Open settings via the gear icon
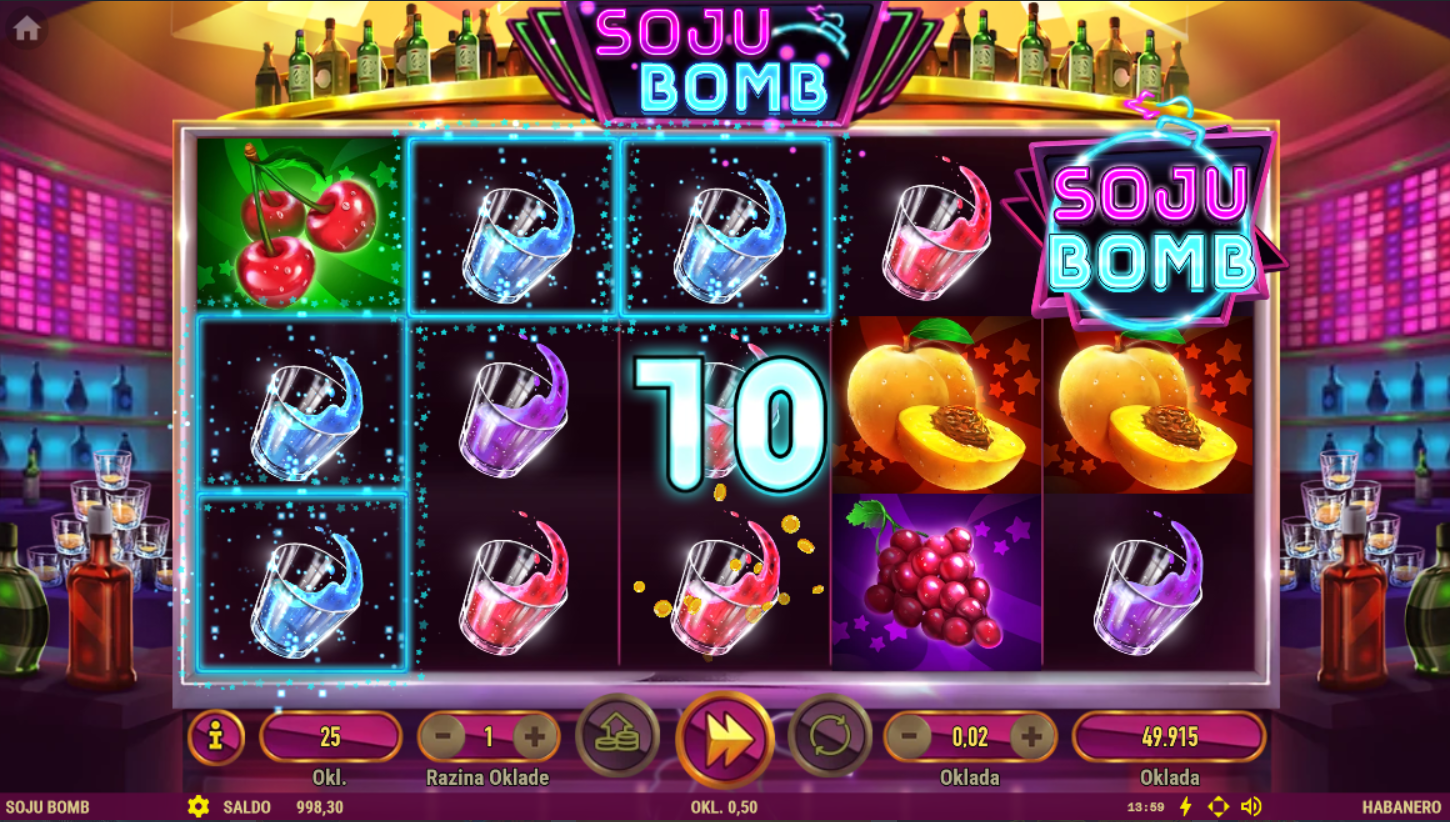 click(x=198, y=806)
